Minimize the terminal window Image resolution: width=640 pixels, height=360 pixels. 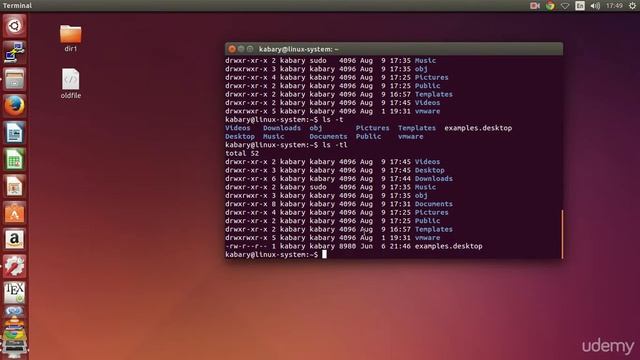point(241,49)
